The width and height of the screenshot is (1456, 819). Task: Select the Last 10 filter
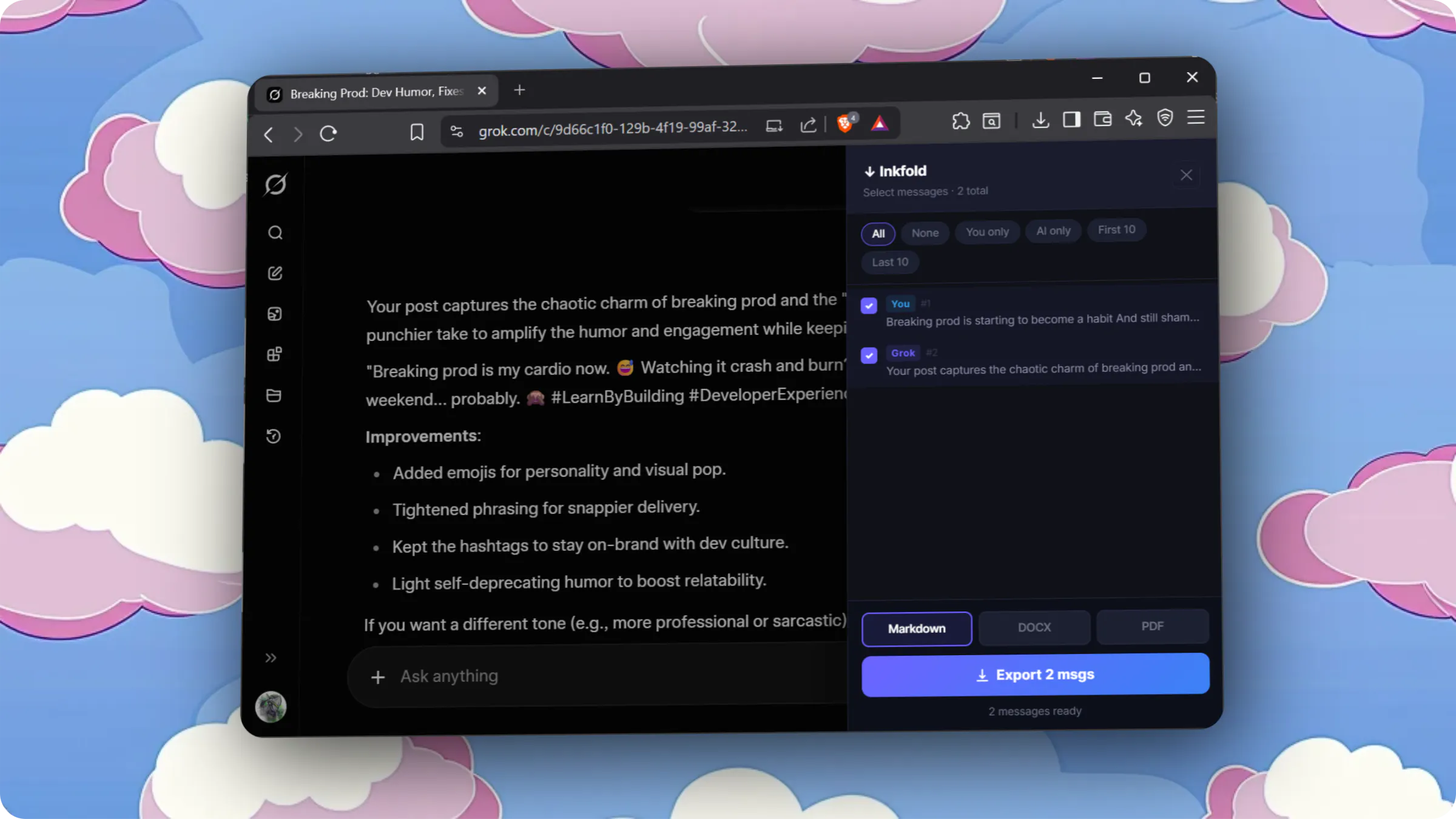[x=890, y=262]
